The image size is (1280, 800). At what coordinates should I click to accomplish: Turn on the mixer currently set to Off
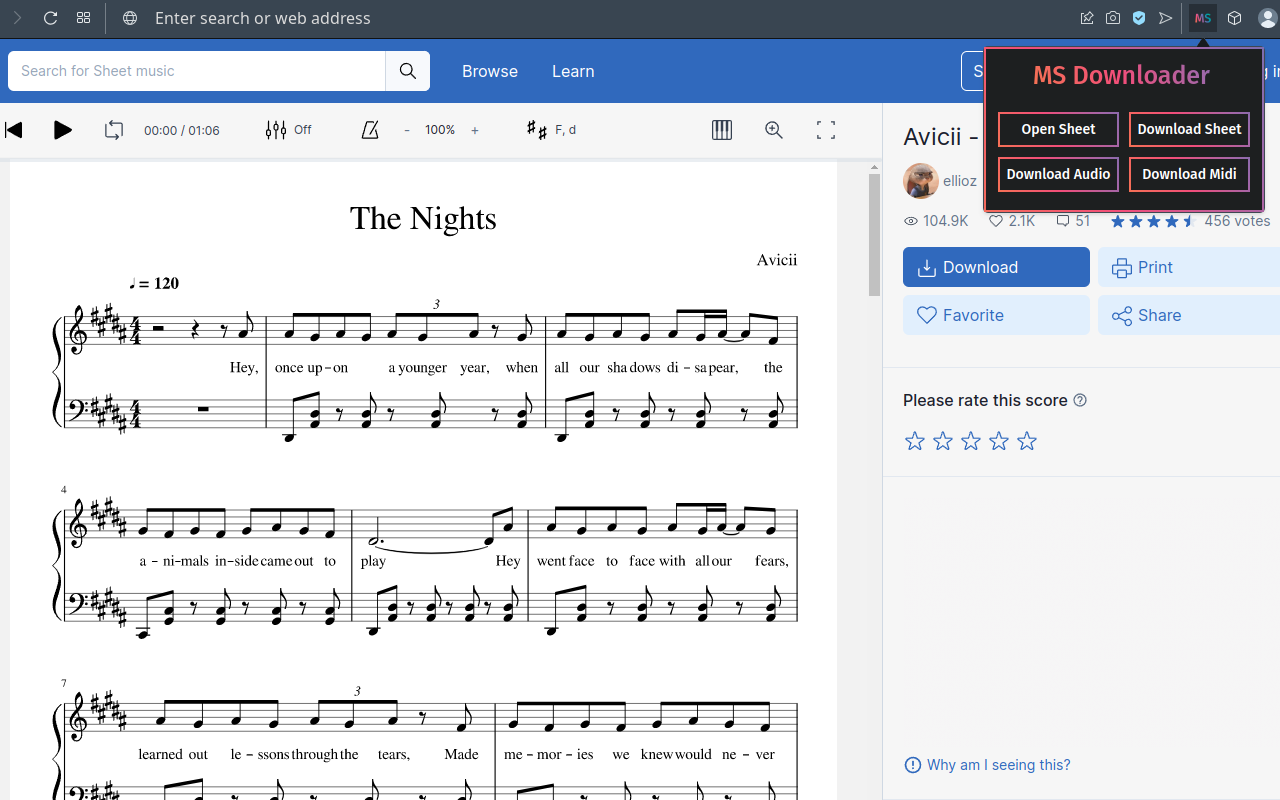(x=287, y=130)
